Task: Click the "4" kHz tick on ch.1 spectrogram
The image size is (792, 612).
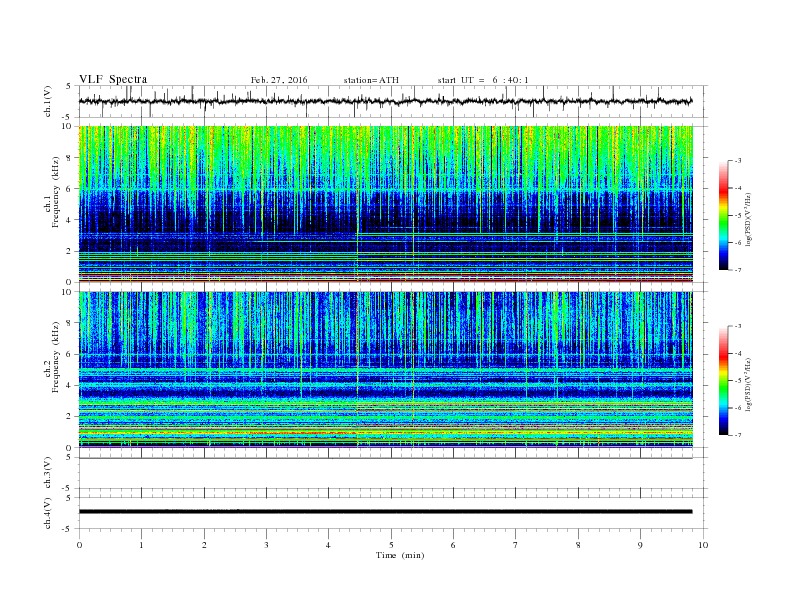Action: [69, 220]
